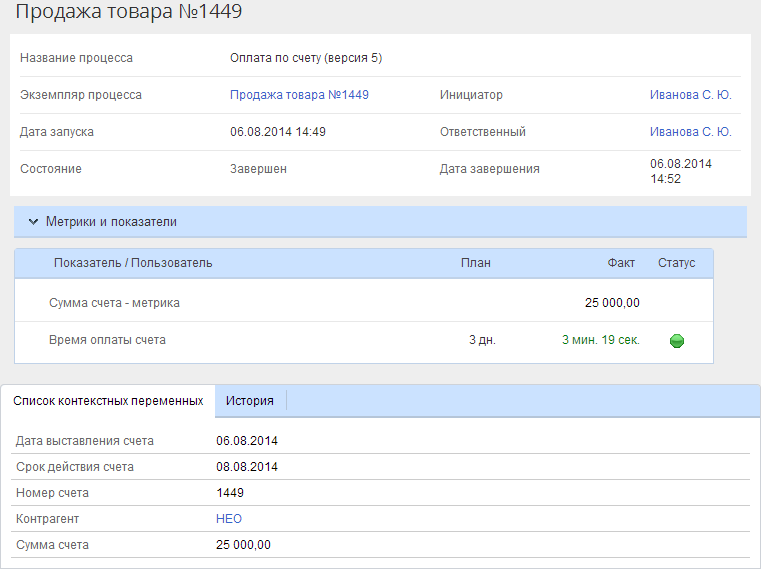The height and width of the screenshot is (569, 761).
Task: Click the Срок действия счета date 08.08.2014
Action: coord(247,467)
